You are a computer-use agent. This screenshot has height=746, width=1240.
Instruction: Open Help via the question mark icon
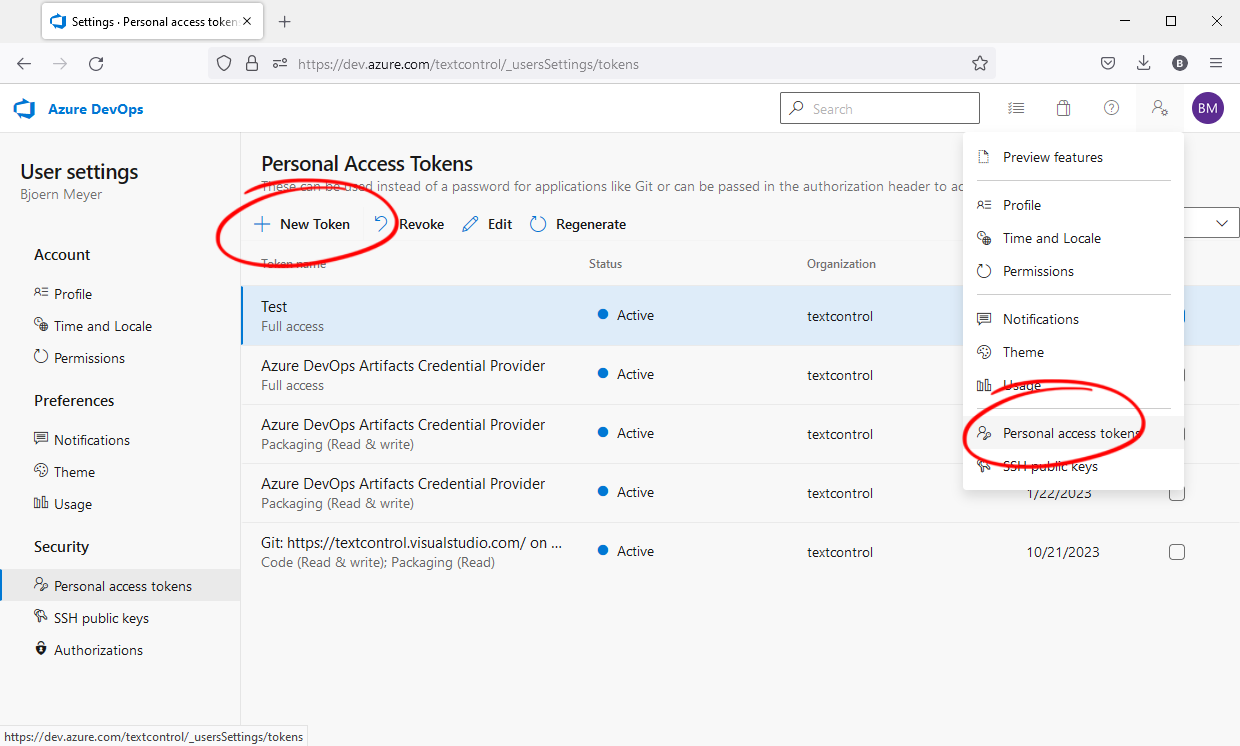tap(1111, 107)
